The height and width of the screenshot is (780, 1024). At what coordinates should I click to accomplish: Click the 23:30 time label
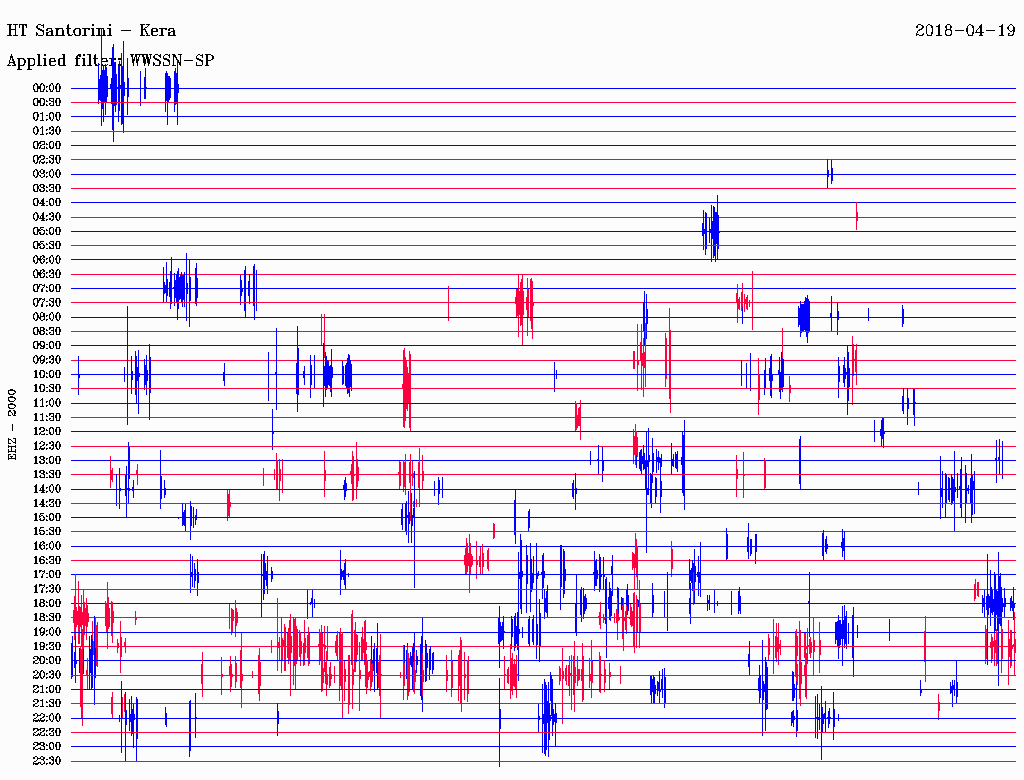(x=47, y=761)
